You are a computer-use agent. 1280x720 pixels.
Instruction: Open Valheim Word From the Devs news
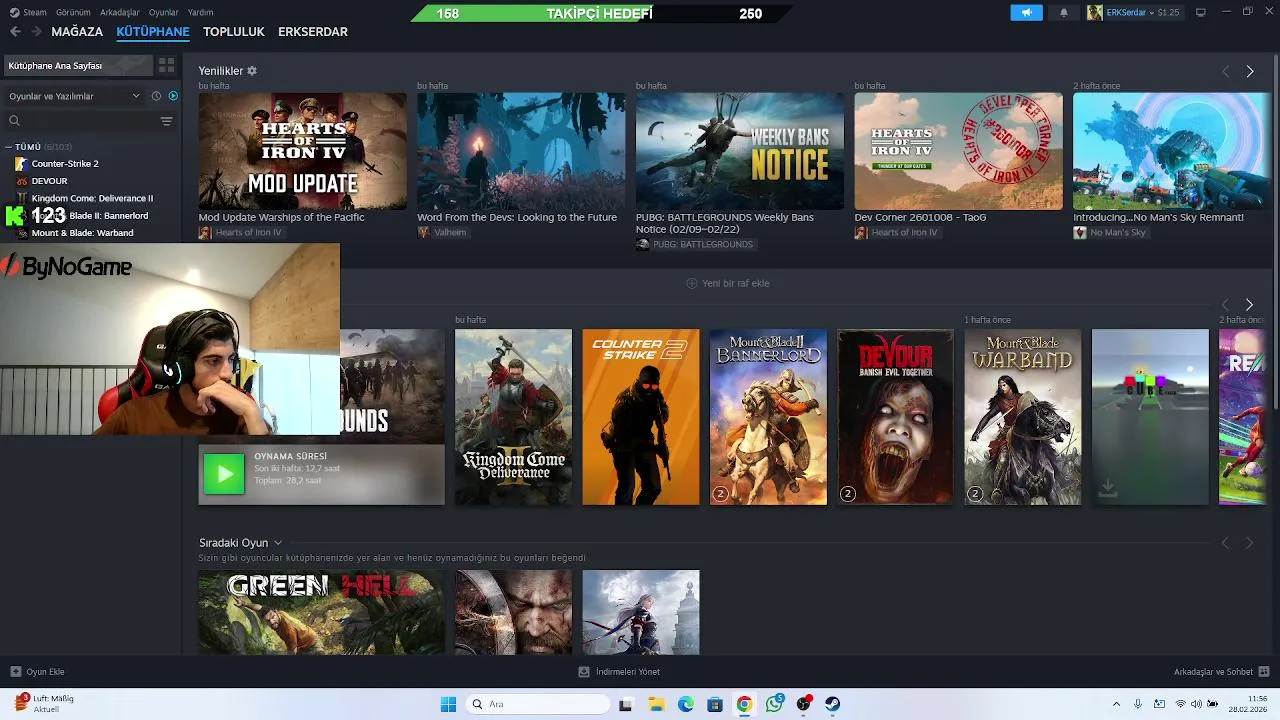point(521,151)
